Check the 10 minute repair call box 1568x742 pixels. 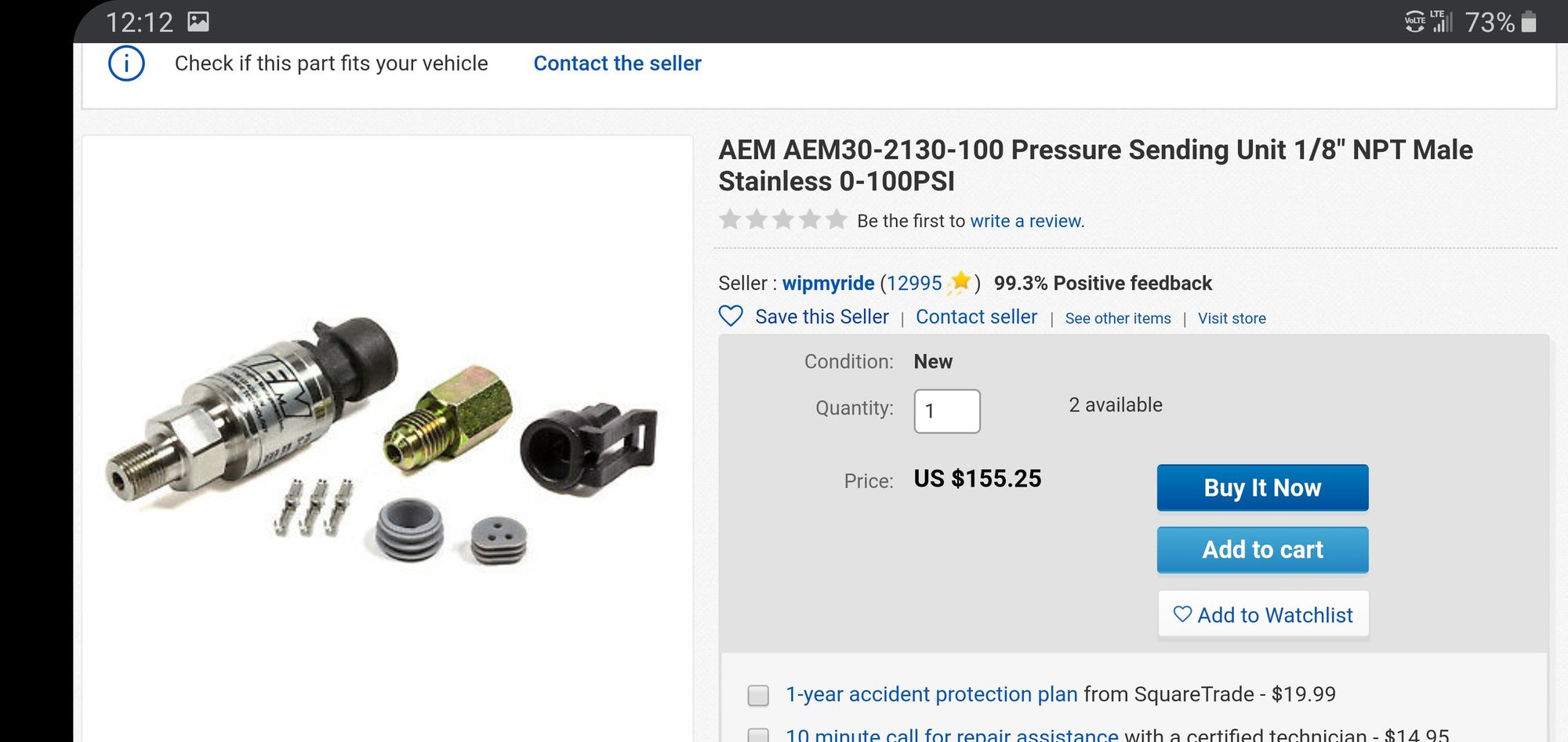[x=758, y=735]
